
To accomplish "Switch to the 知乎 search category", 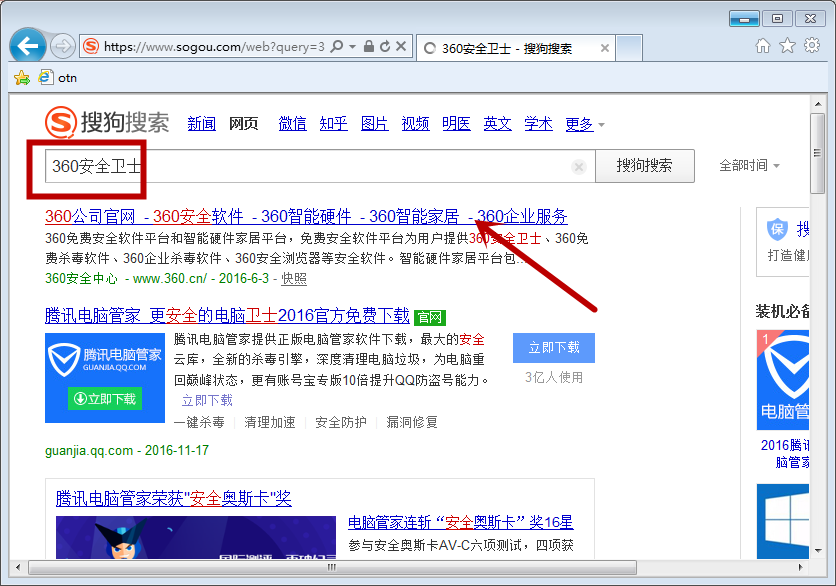I will pyautogui.click(x=333, y=124).
